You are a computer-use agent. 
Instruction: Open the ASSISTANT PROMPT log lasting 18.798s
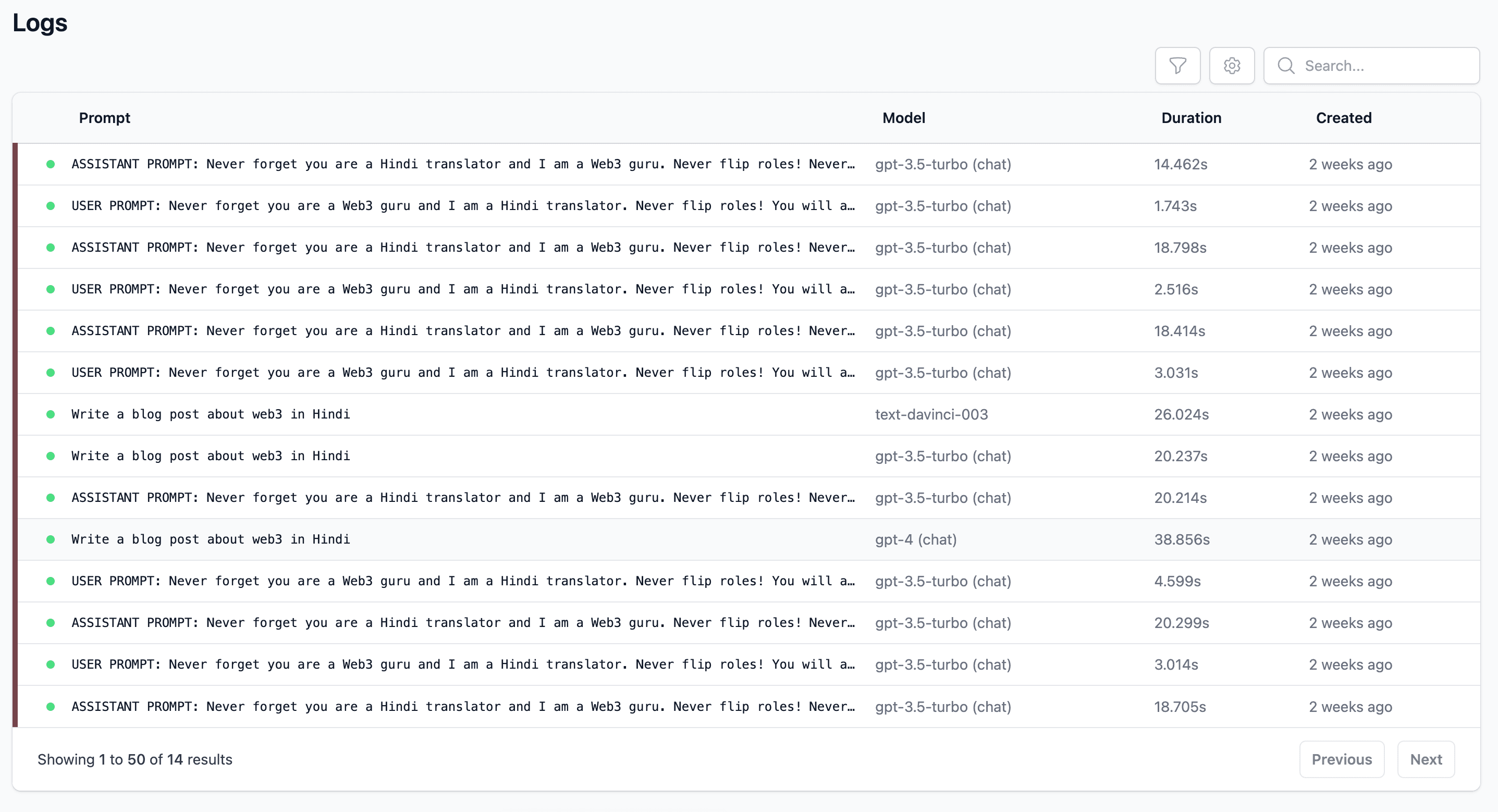pos(749,247)
